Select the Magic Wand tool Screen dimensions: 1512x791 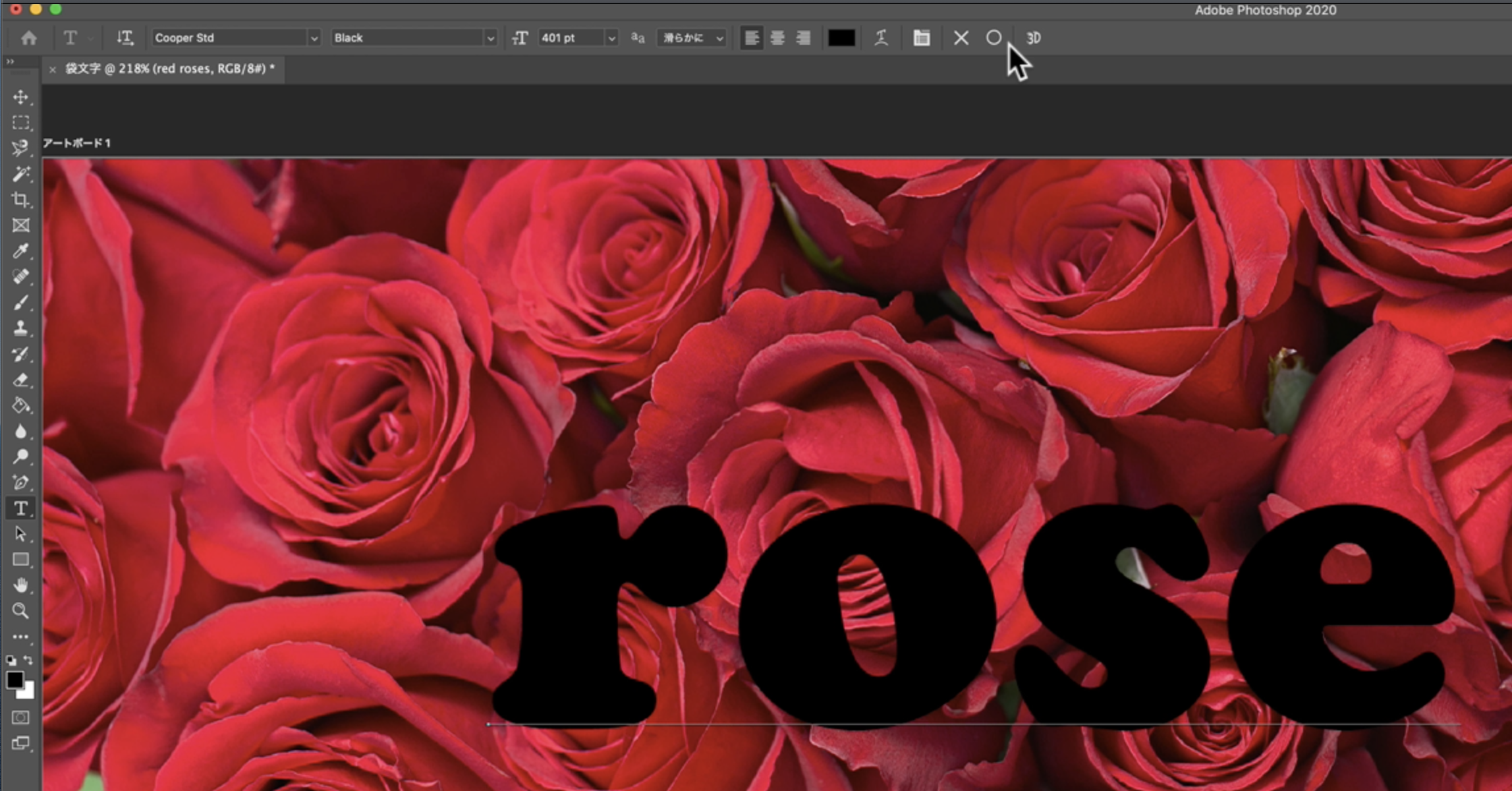pos(20,174)
